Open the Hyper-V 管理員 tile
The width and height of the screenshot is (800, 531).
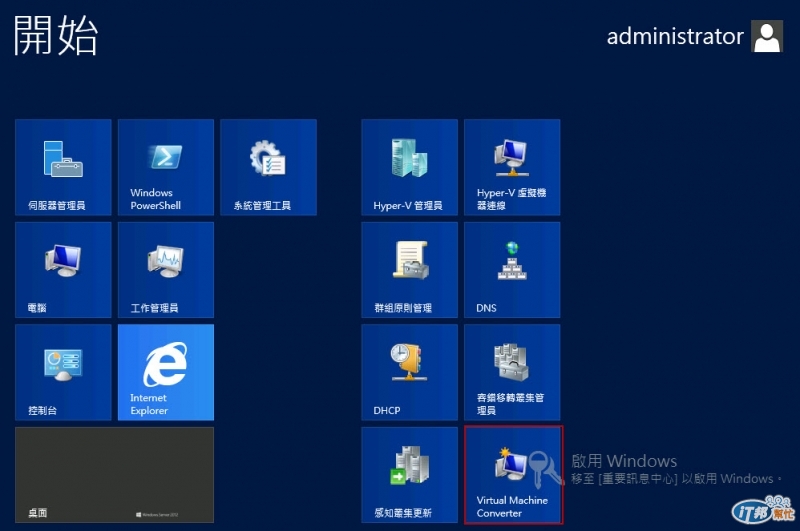pyautogui.click(x=409, y=167)
